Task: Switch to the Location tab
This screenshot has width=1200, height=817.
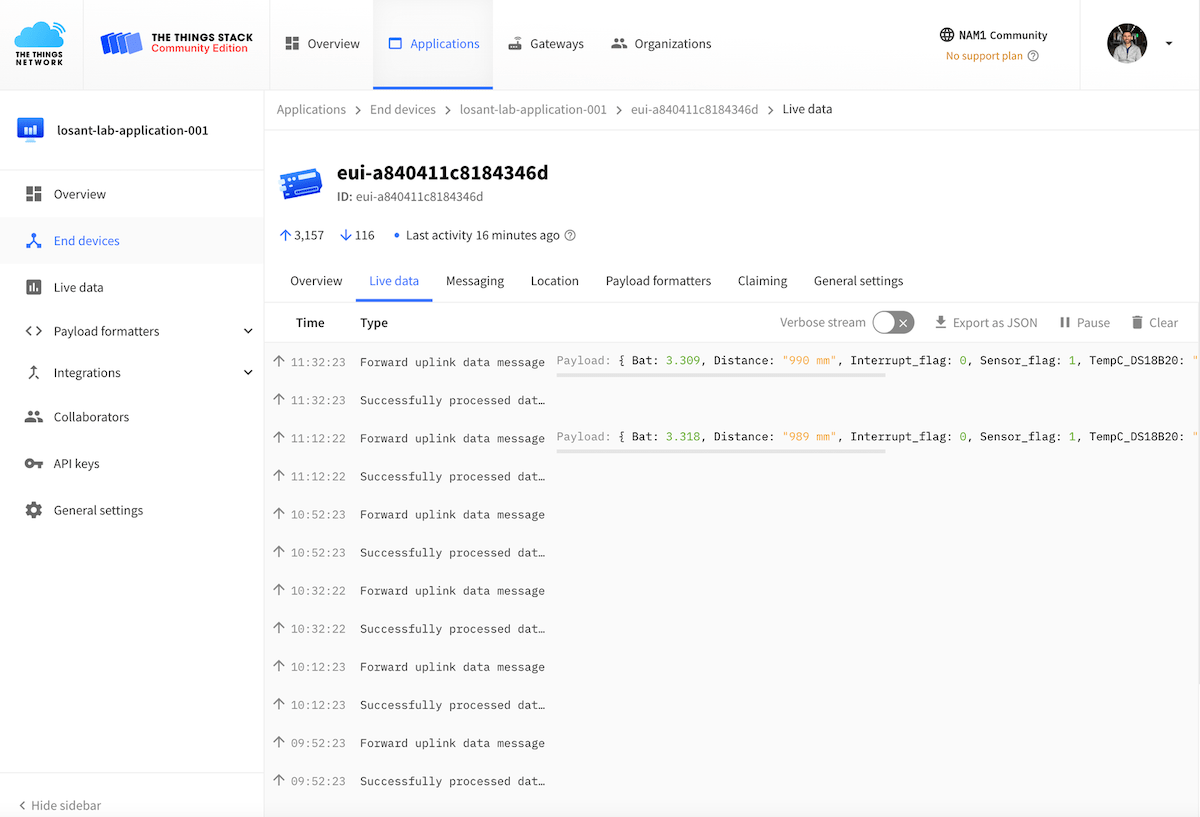Action: (x=555, y=281)
